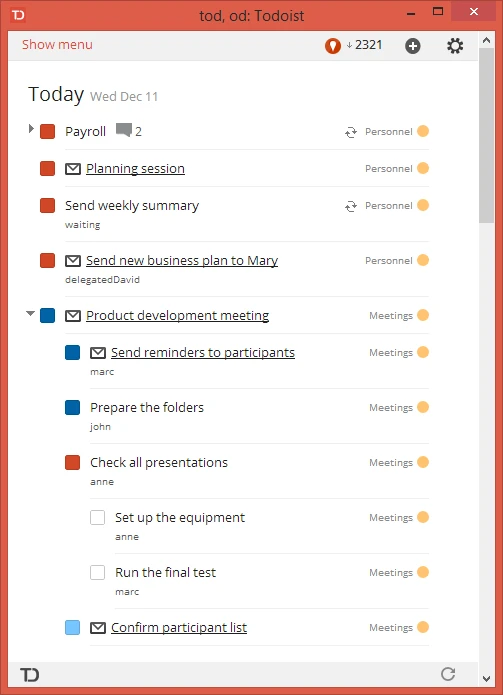Open Send new business plan to Mary link

click(182, 261)
